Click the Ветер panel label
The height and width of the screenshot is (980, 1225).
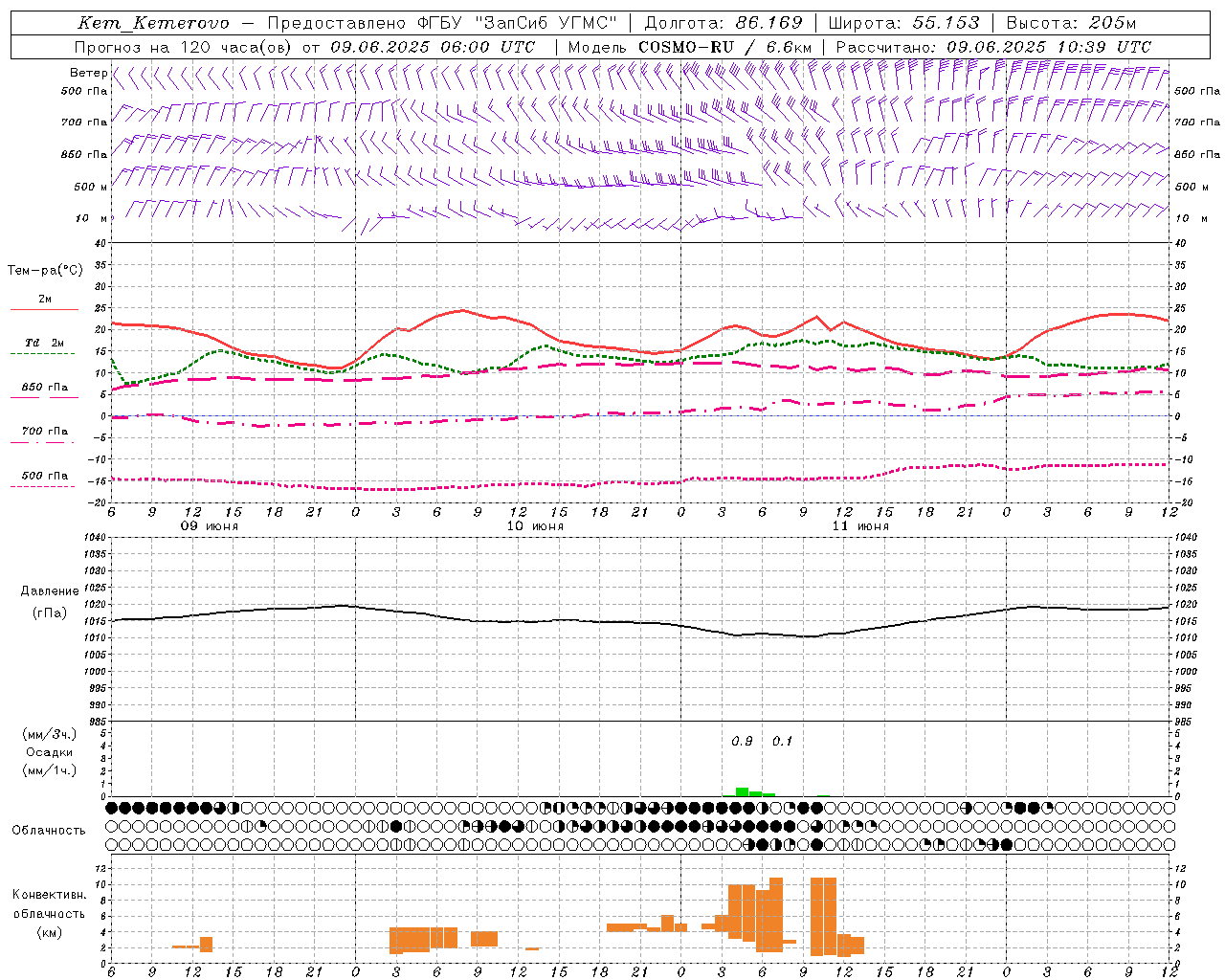(88, 73)
